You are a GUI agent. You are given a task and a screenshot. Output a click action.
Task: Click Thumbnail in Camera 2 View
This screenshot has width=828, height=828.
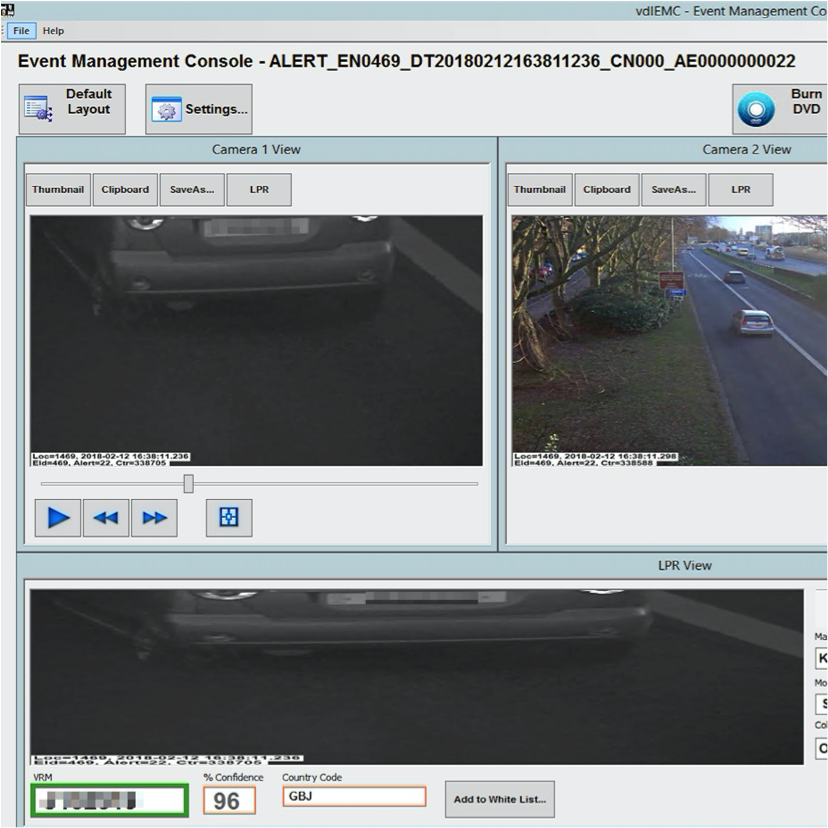coord(538,189)
